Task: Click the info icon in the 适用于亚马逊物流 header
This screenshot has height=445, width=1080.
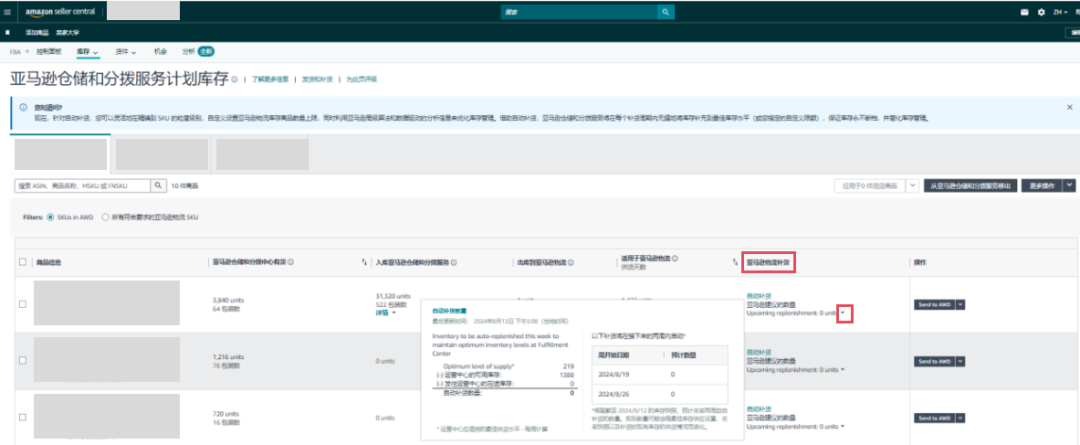Action: 675,258
